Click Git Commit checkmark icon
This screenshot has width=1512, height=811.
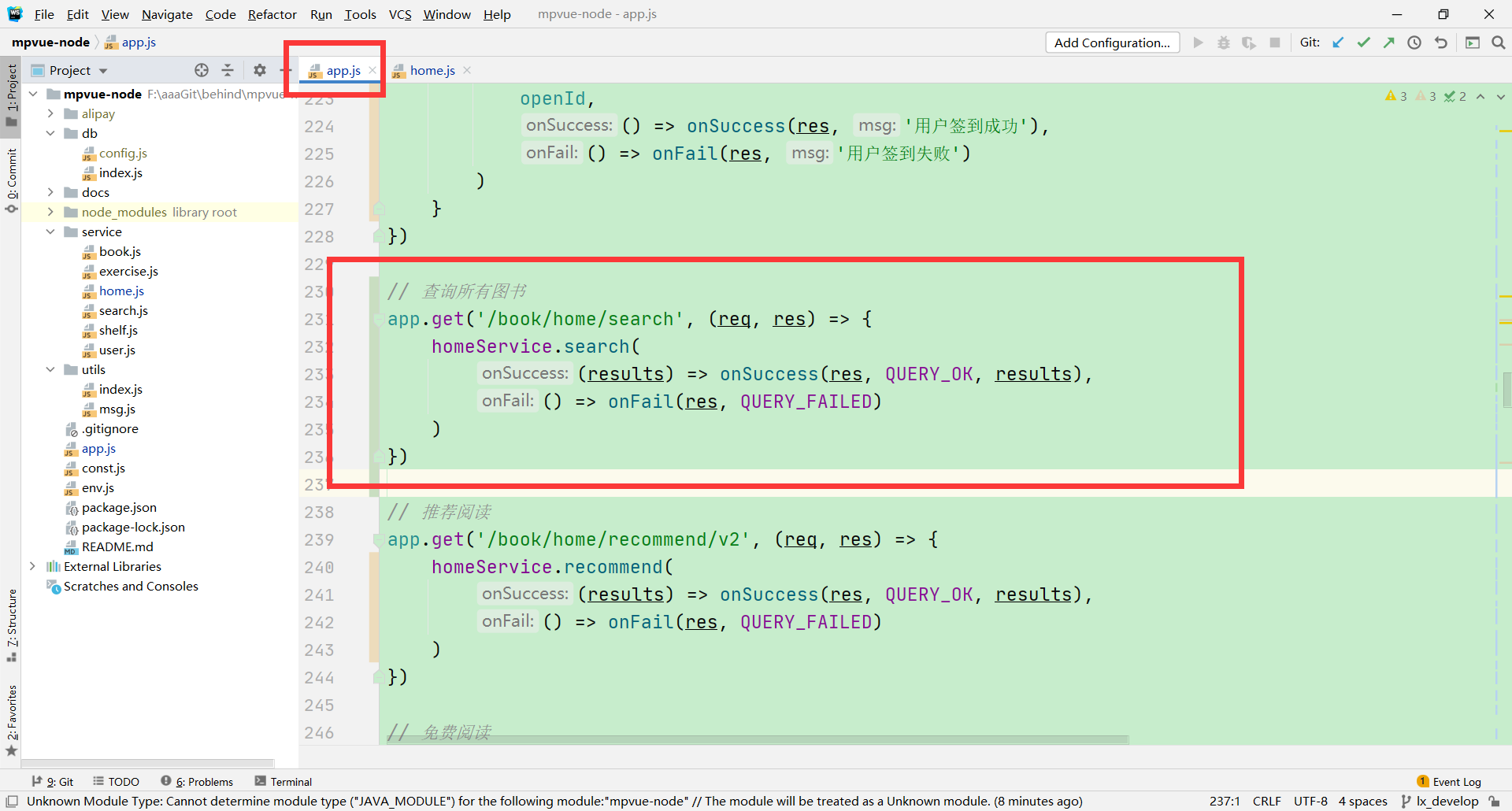[1363, 43]
